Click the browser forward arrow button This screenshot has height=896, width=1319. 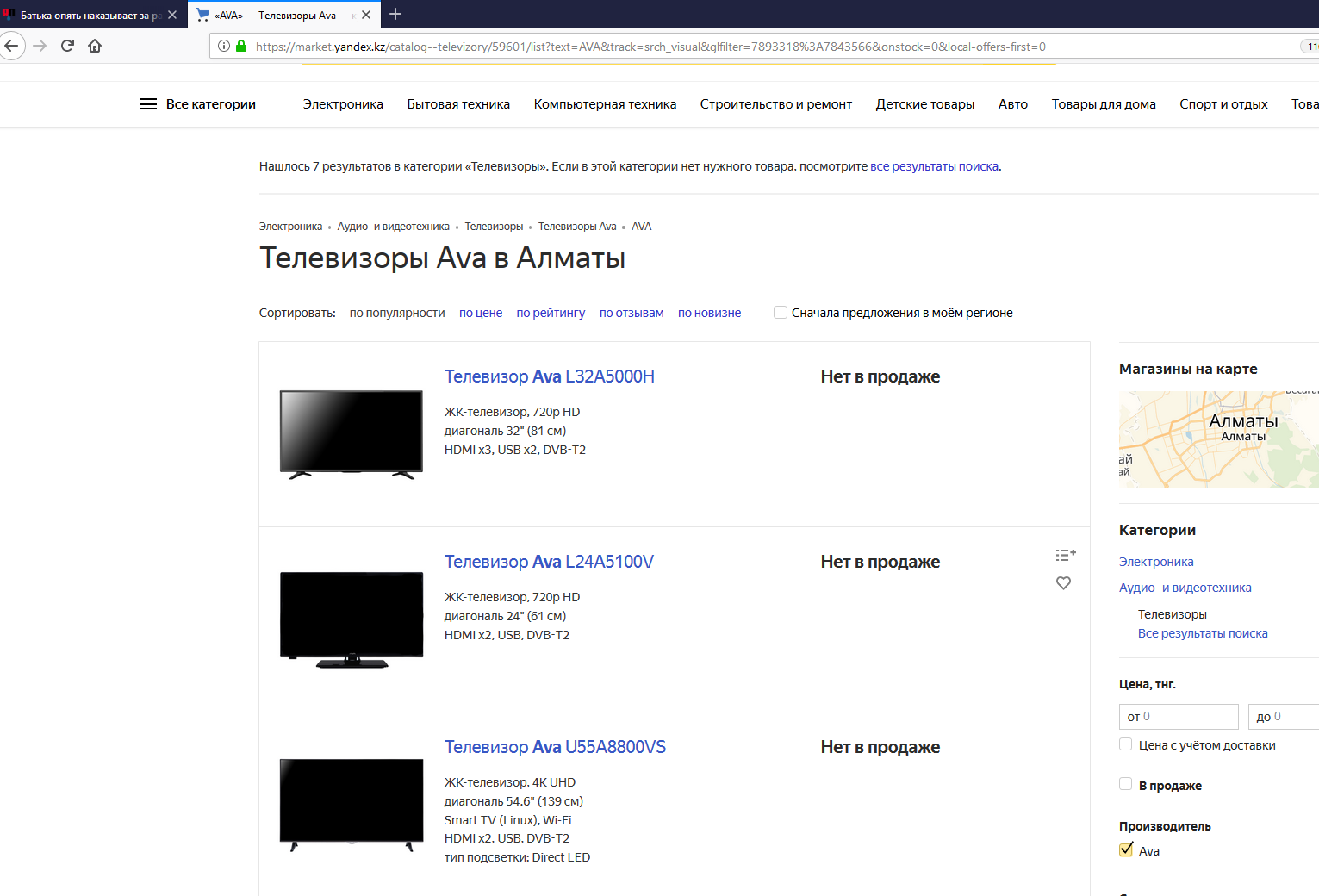(40, 46)
